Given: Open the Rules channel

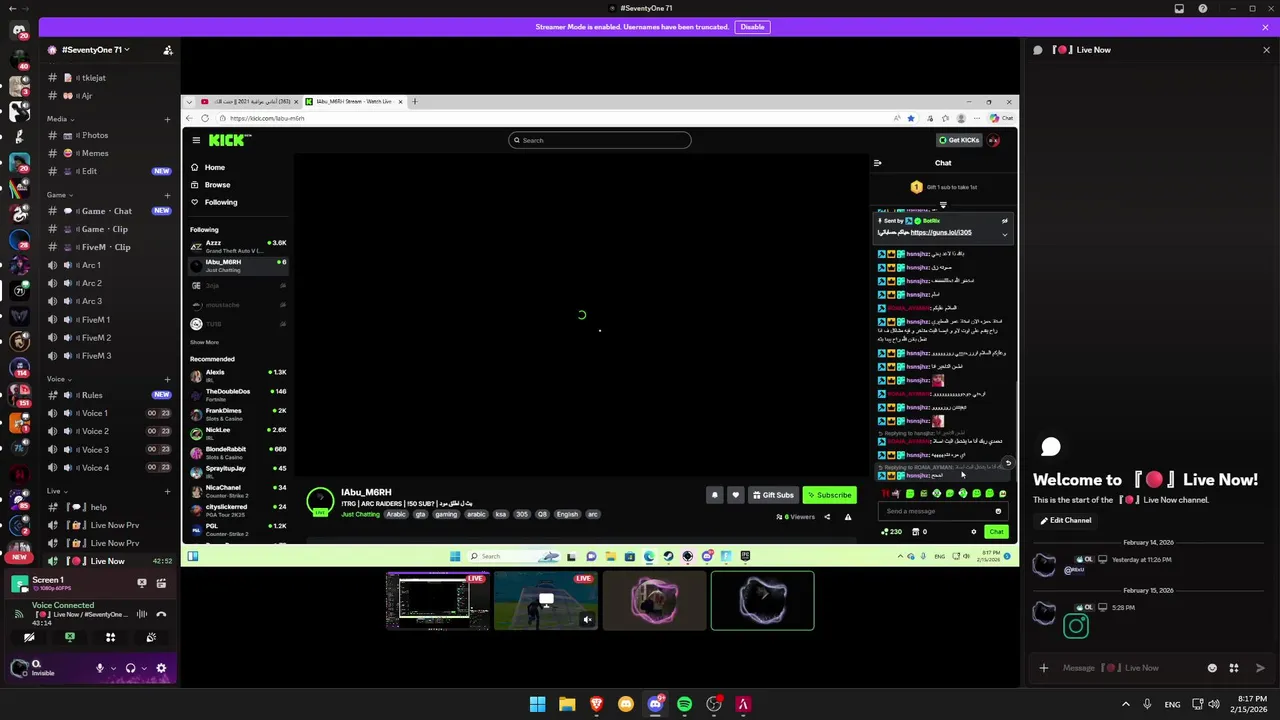Looking at the screenshot, I should click(108, 395).
